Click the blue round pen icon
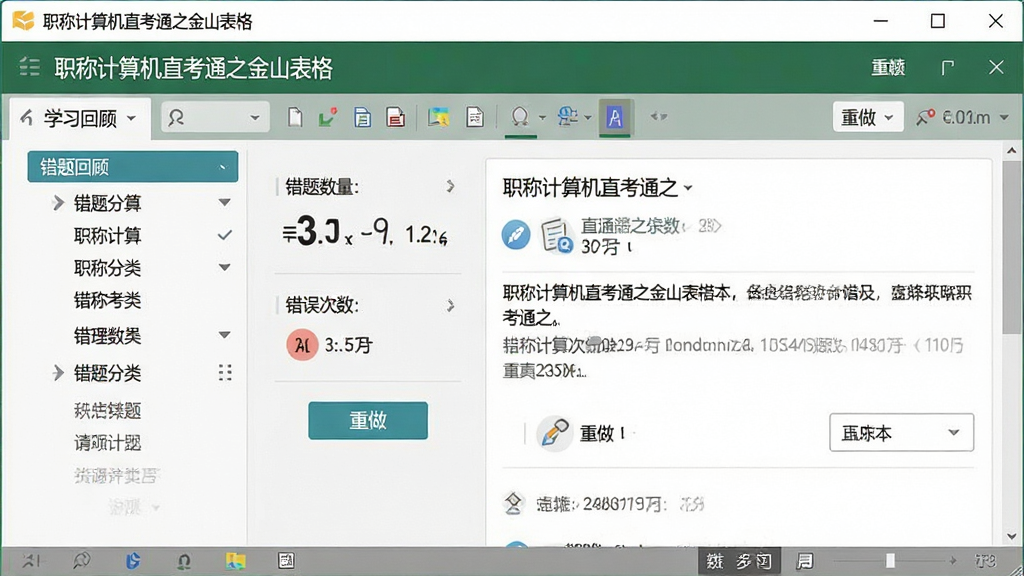 coord(516,235)
